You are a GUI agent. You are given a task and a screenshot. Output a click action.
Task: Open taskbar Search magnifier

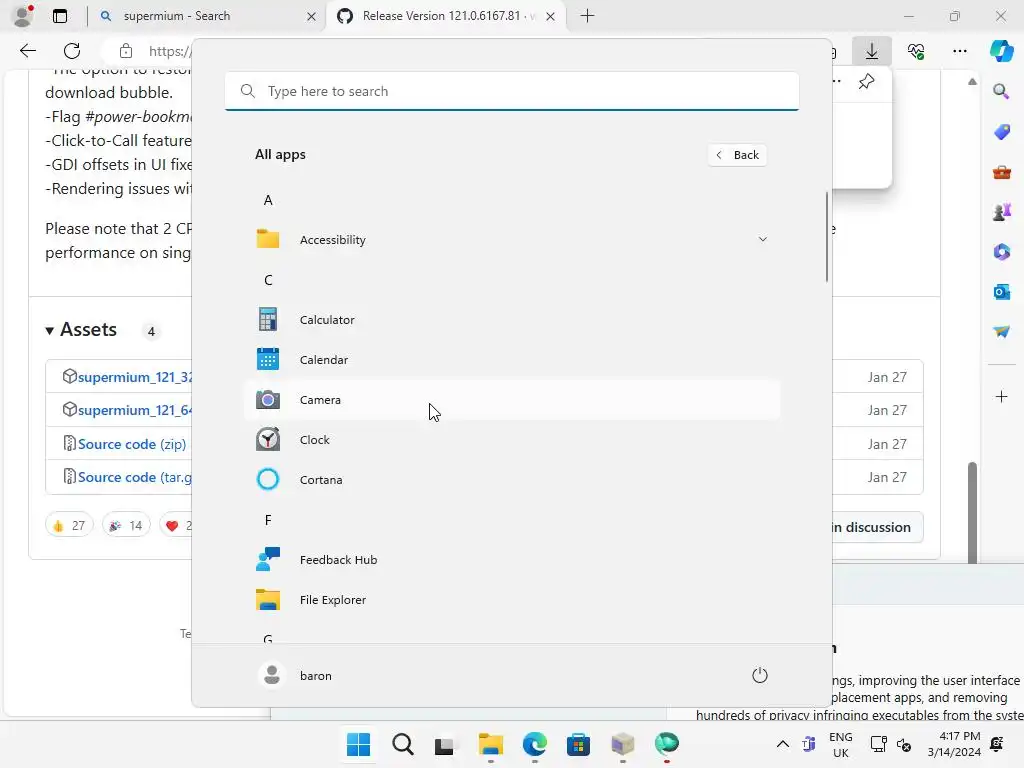pyautogui.click(x=402, y=744)
